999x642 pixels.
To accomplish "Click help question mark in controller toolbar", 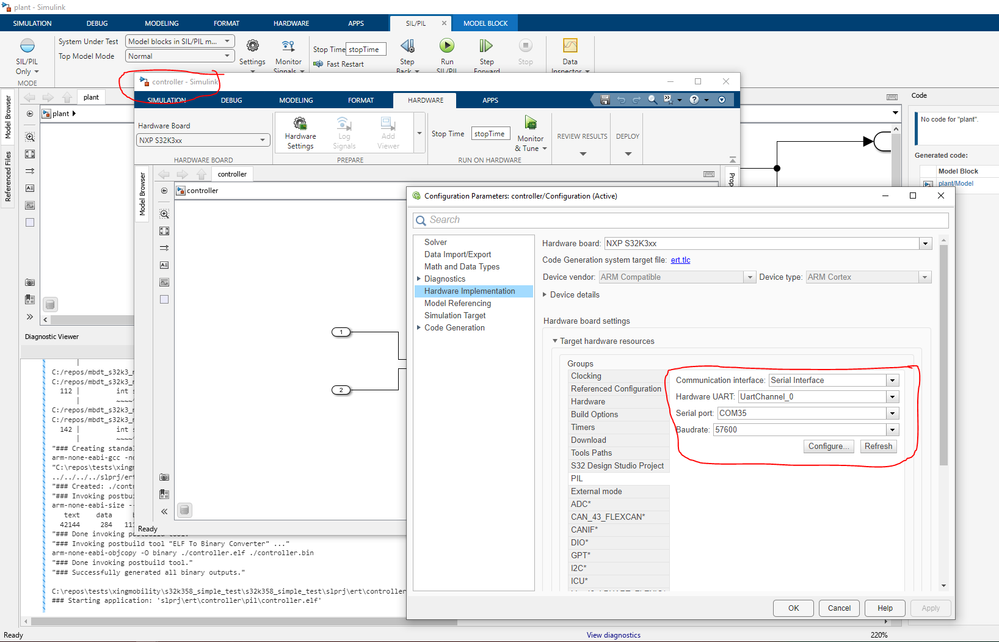I will [694, 100].
